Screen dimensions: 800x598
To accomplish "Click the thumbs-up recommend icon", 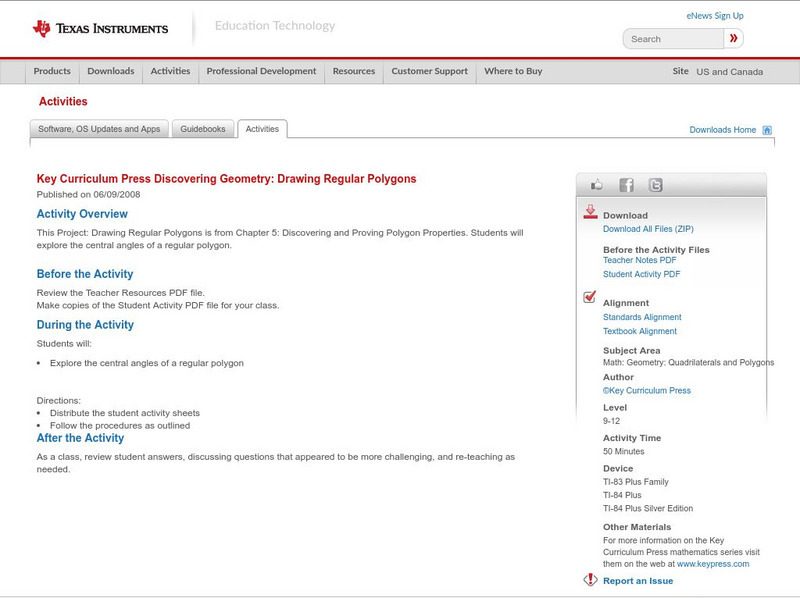I will 596,183.
